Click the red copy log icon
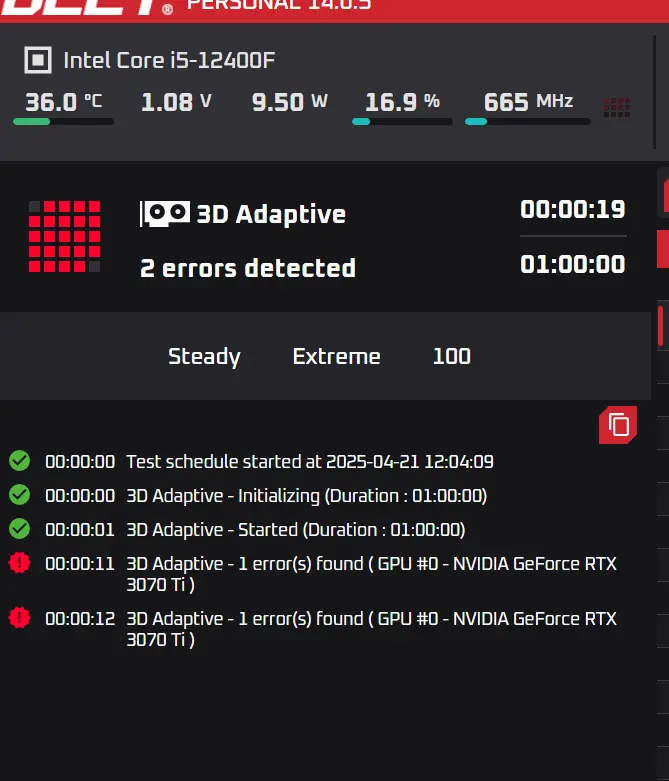Image resolution: width=669 pixels, height=781 pixels. click(x=618, y=425)
